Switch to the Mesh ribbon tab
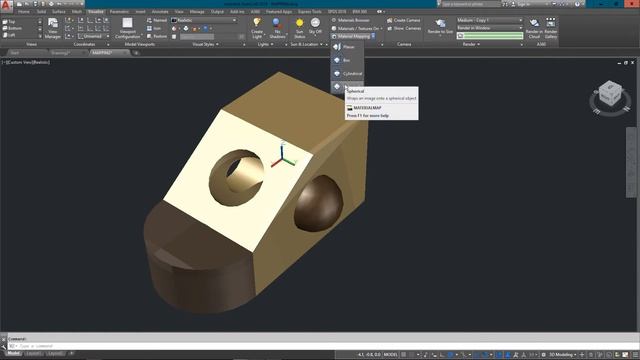 click(77, 11)
